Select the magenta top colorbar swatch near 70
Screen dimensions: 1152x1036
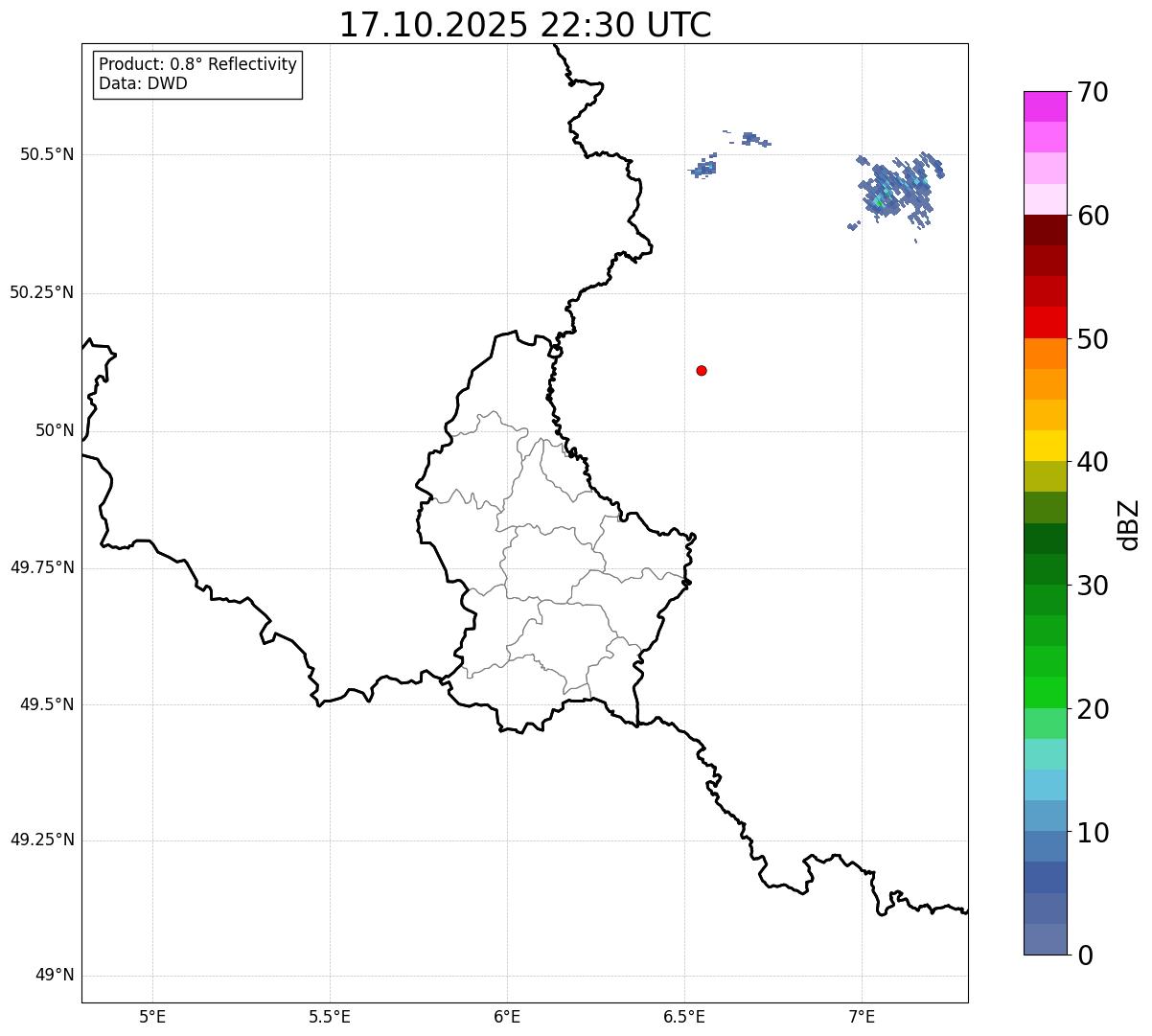1045,106
